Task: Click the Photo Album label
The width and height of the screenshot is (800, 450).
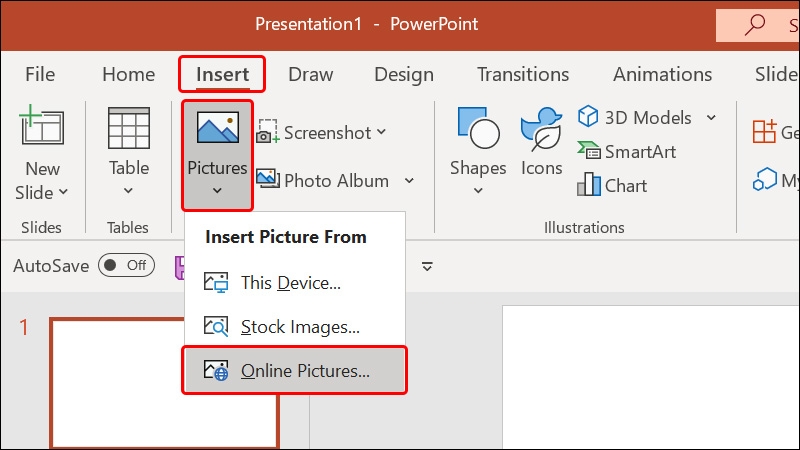Action: click(x=336, y=181)
